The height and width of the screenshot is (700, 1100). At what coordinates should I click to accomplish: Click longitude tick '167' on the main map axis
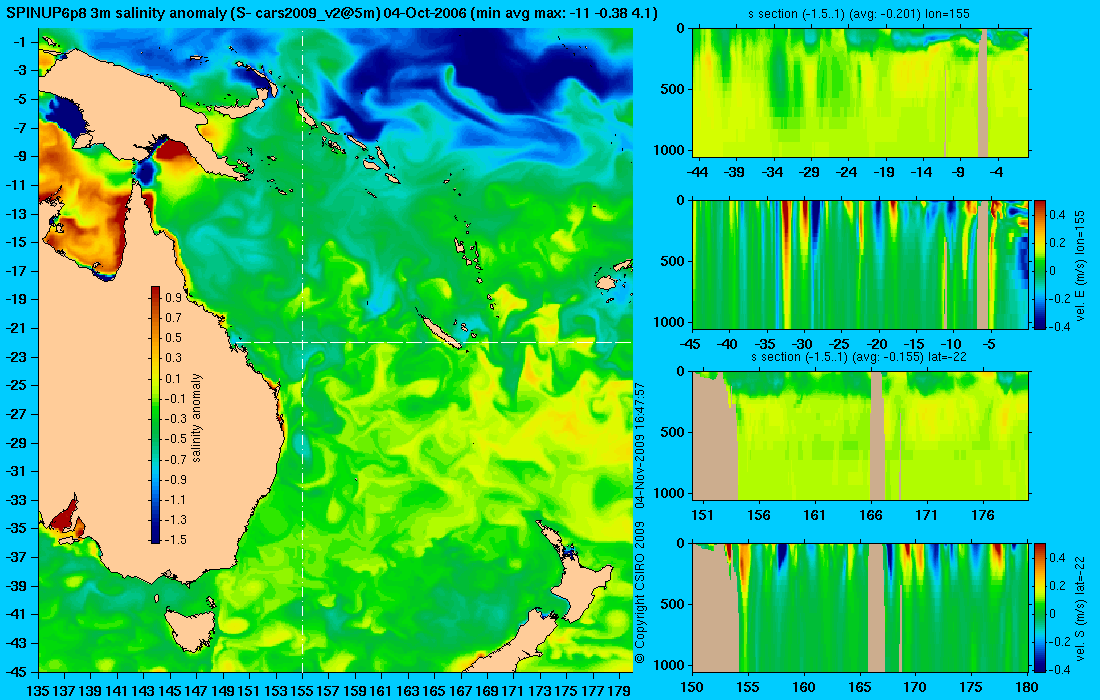click(x=460, y=690)
